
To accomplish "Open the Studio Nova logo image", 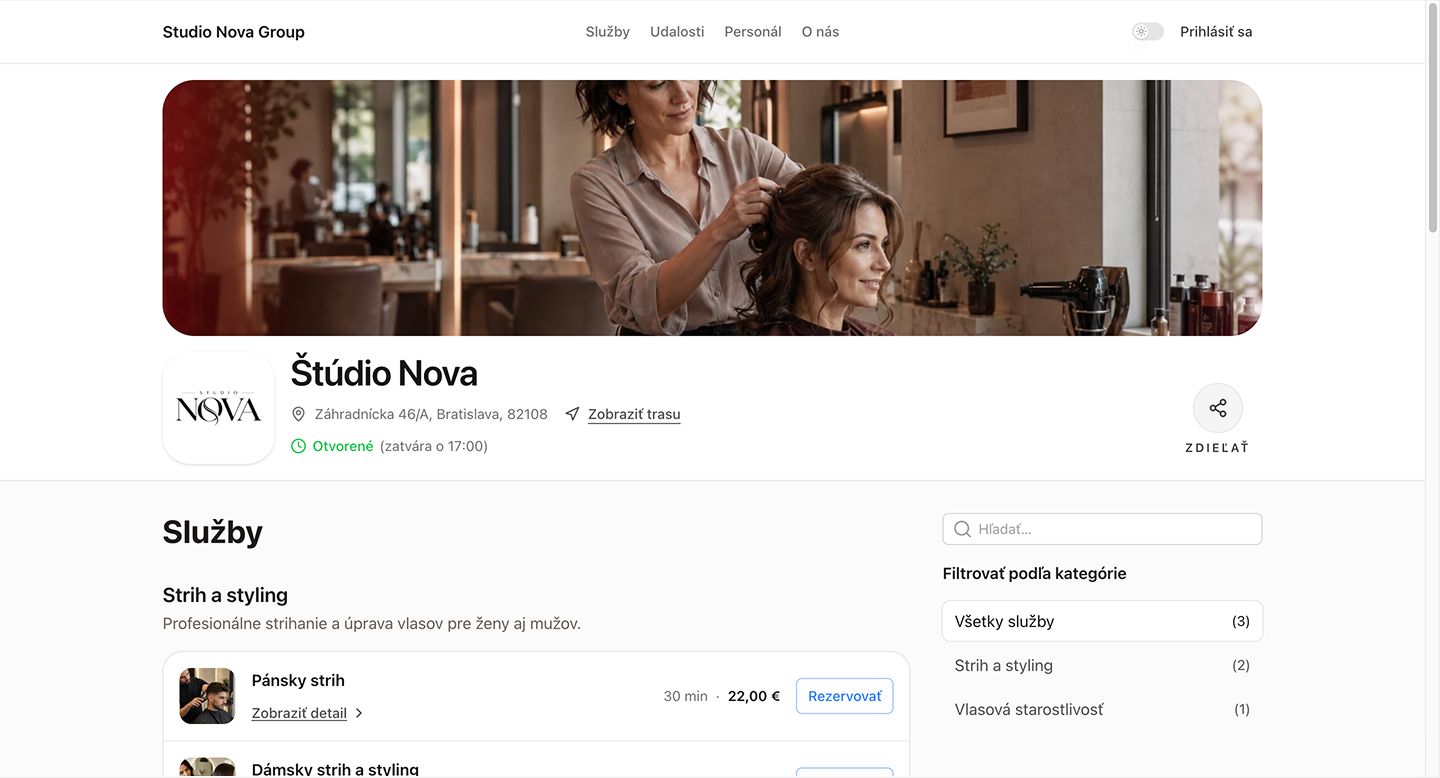I will pyautogui.click(x=218, y=408).
